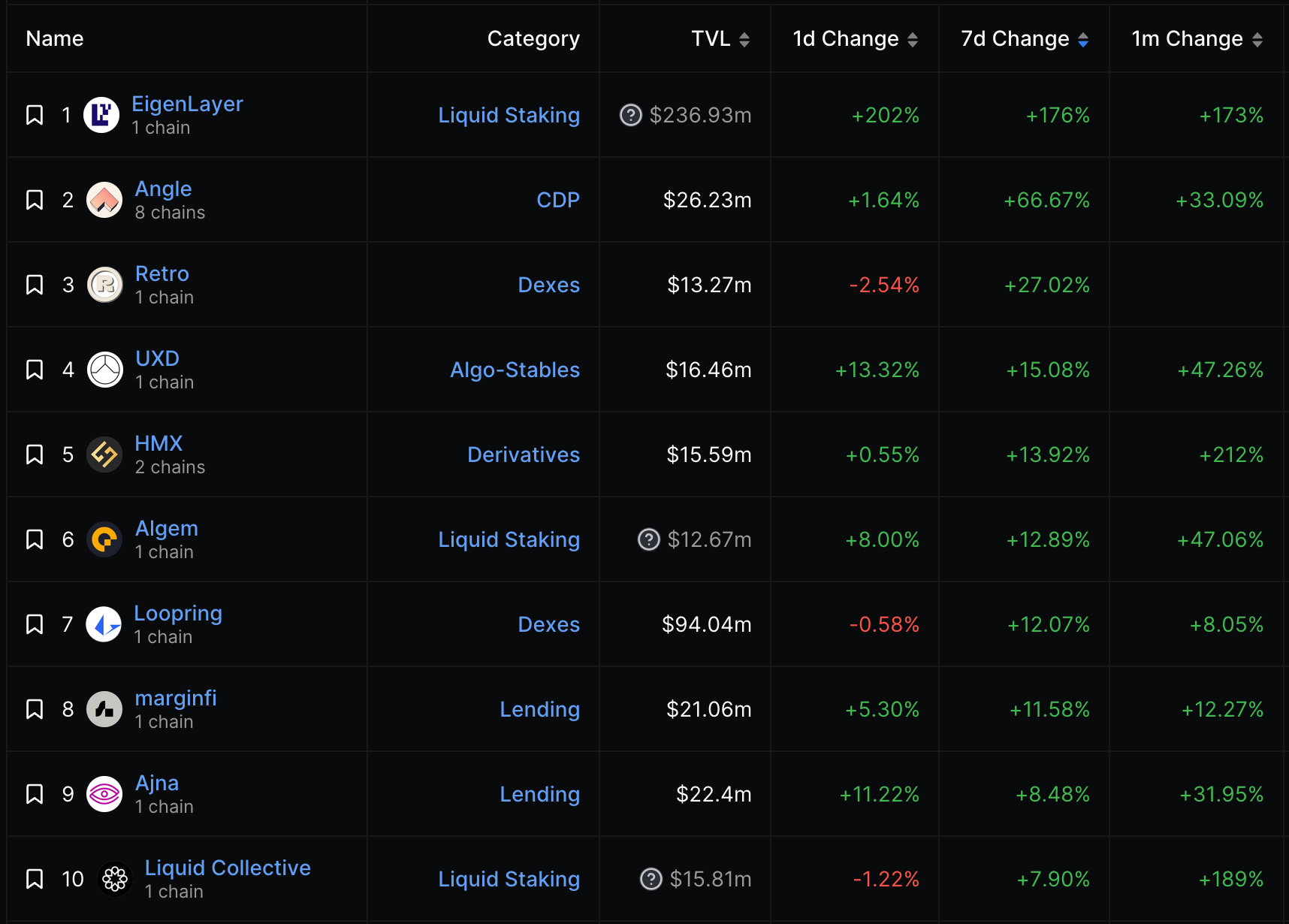The width and height of the screenshot is (1289, 924).
Task: Open the Angle protocol link
Action: (x=163, y=189)
